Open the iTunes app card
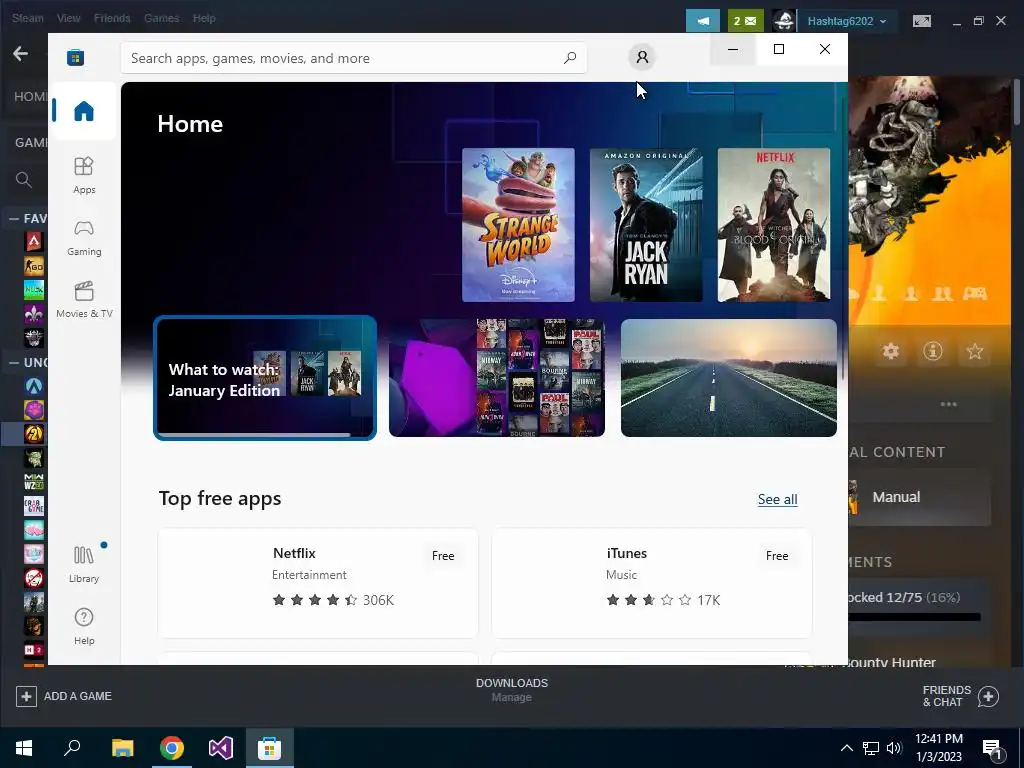 click(651, 583)
